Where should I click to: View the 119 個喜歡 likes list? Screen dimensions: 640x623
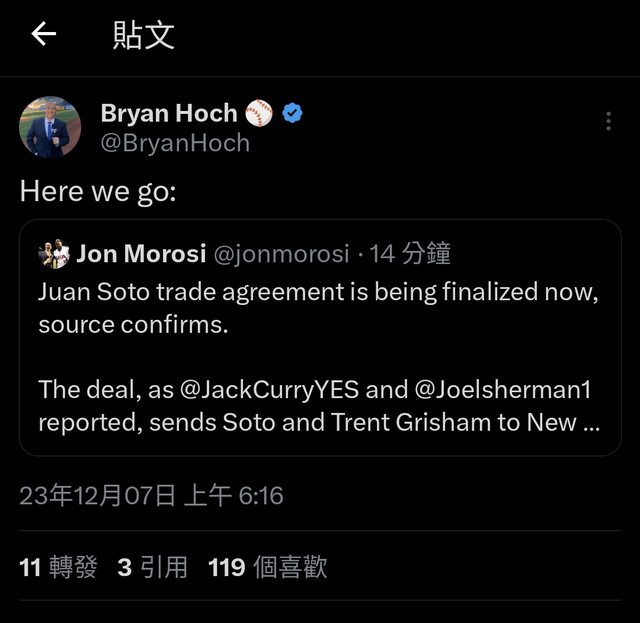coord(267,568)
